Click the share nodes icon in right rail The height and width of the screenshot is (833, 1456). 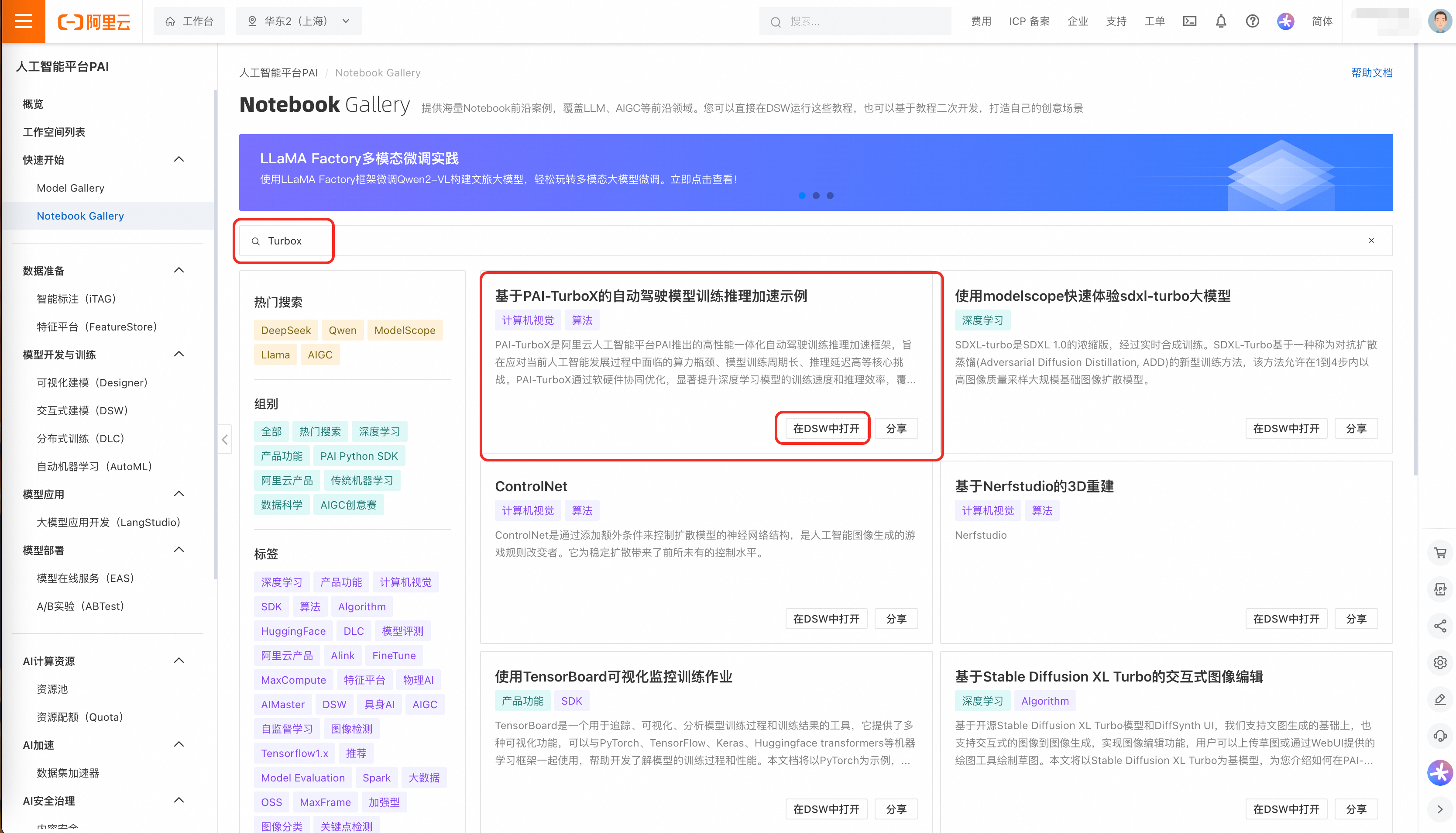tap(1440, 626)
